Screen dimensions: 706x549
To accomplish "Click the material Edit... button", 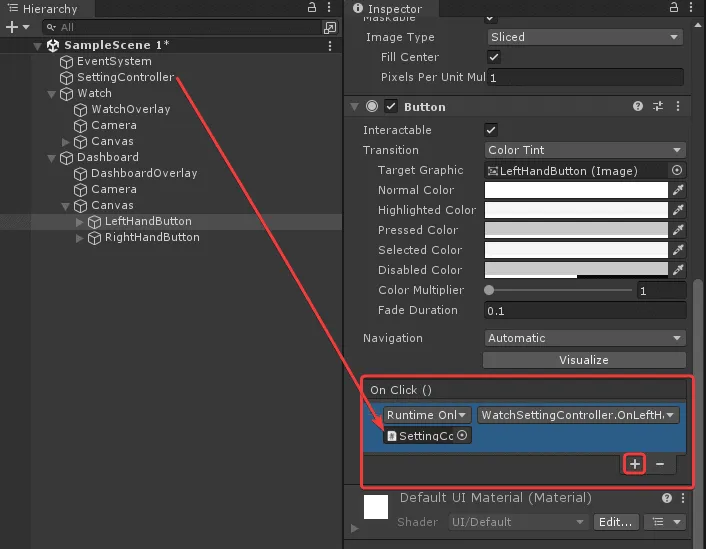I will coord(615,522).
